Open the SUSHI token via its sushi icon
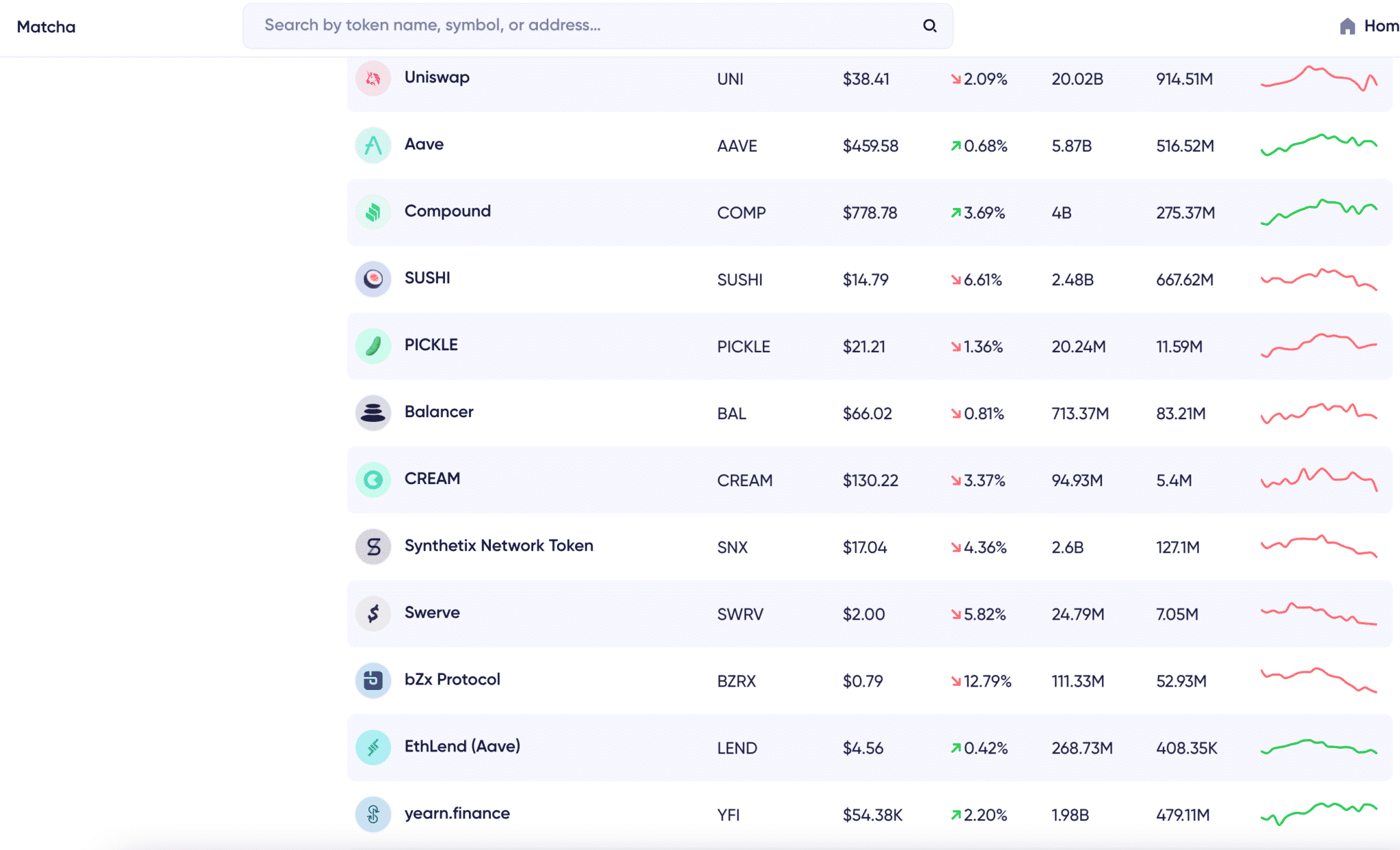The width and height of the screenshot is (1400, 850). click(x=373, y=279)
